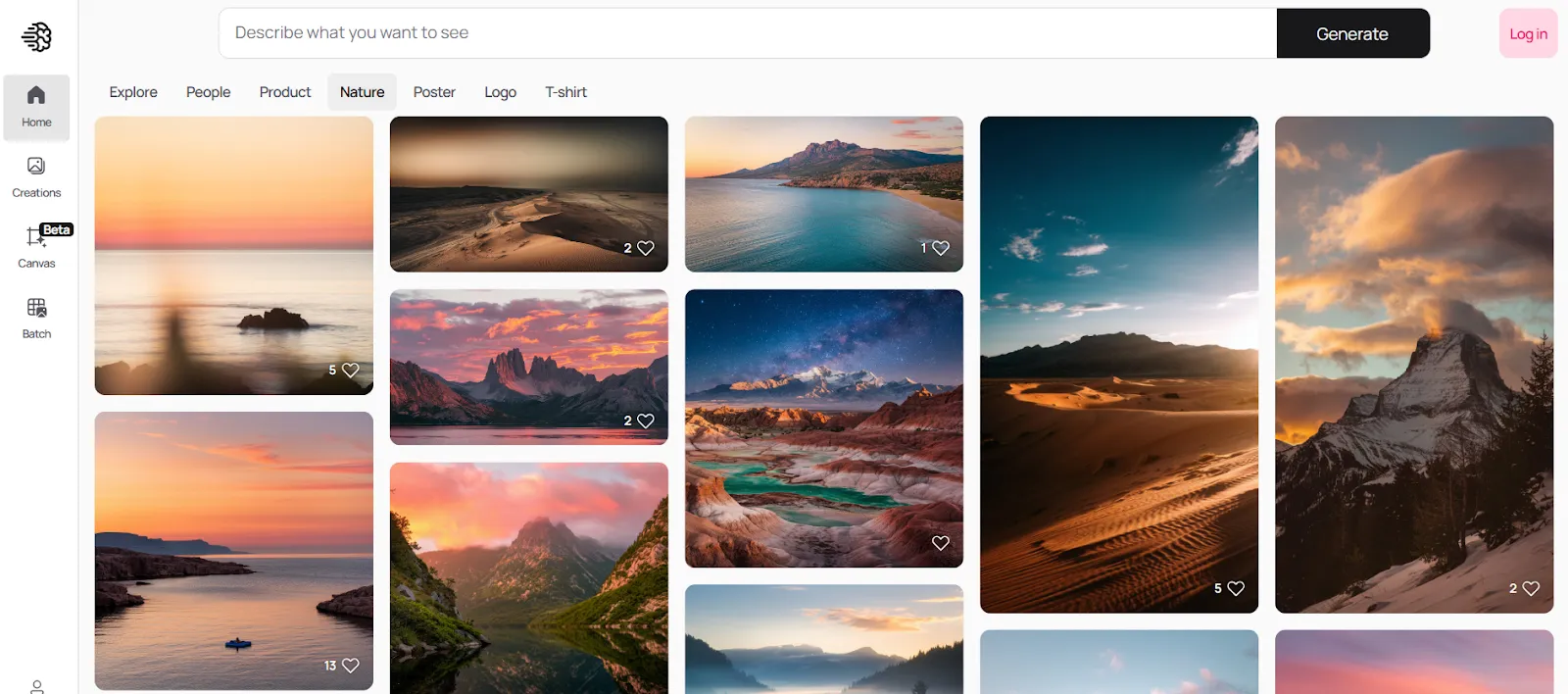Image resolution: width=1568 pixels, height=694 pixels.
Task: Like the tall orange sand dune image
Action: pyautogui.click(x=1236, y=588)
